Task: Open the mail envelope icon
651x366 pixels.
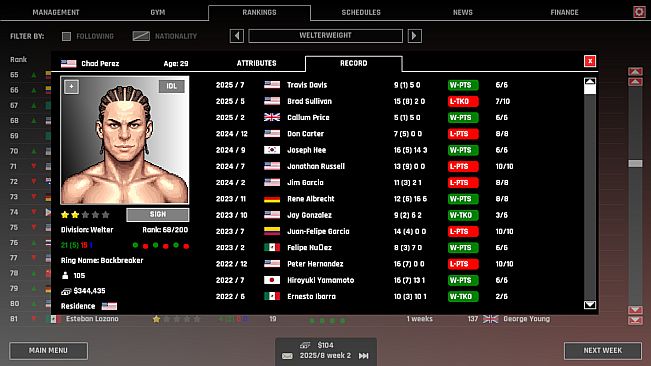Action: pyautogui.click(x=287, y=356)
